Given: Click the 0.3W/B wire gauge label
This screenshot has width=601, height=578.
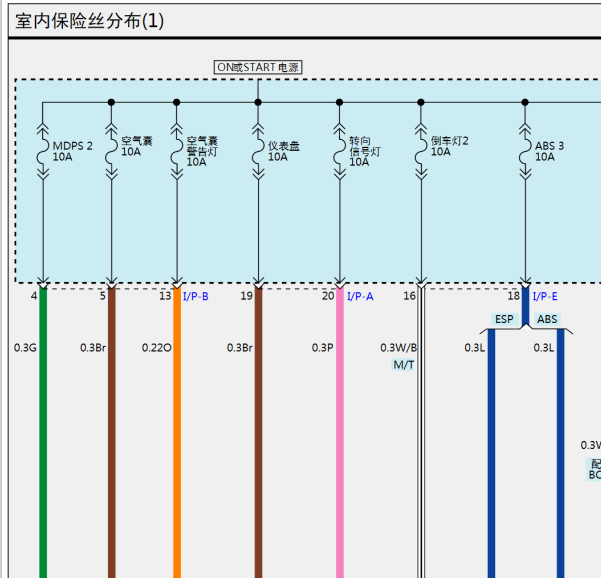Looking at the screenshot, I should tap(398, 348).
